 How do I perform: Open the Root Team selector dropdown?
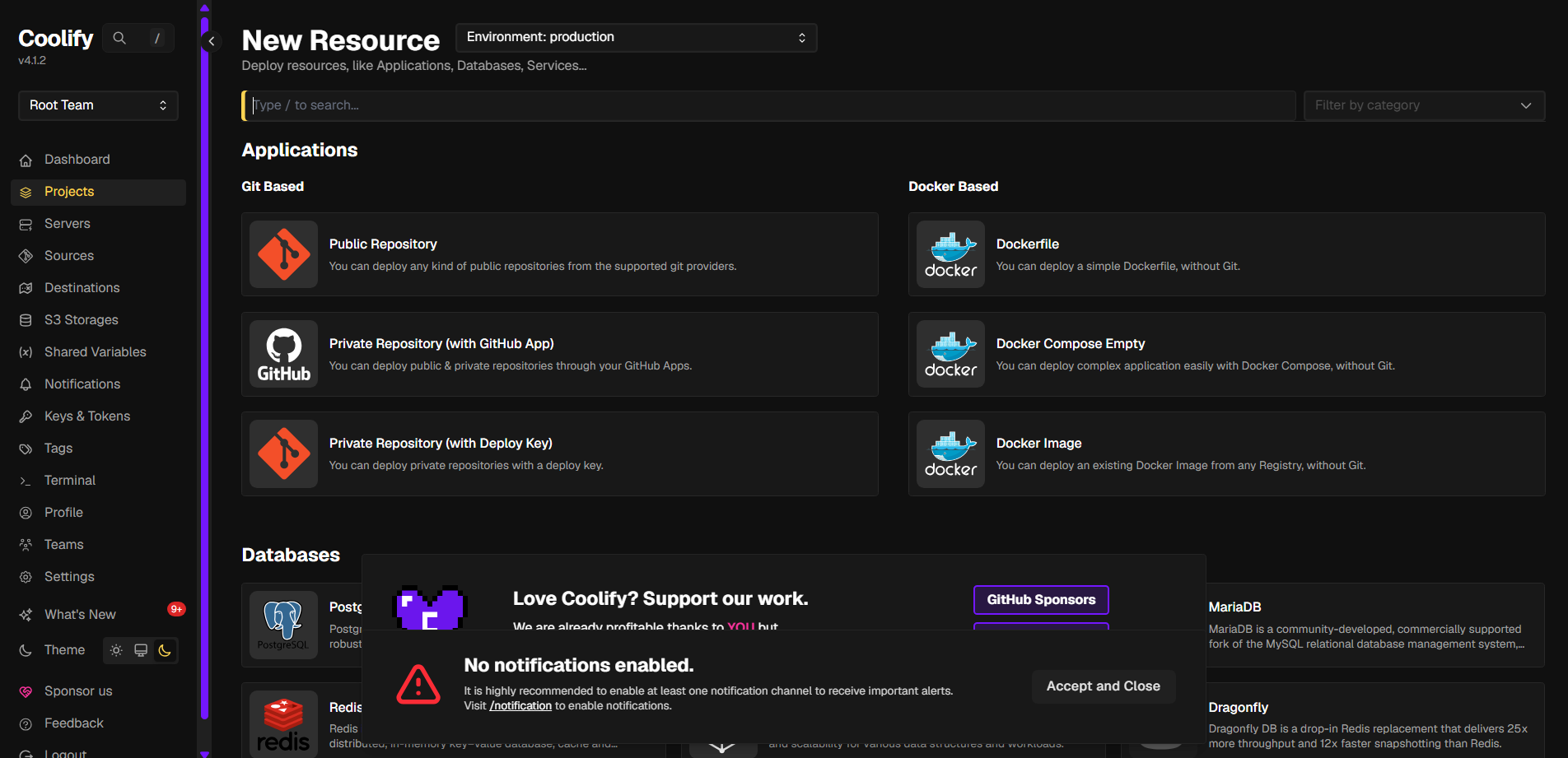(98, 105)
